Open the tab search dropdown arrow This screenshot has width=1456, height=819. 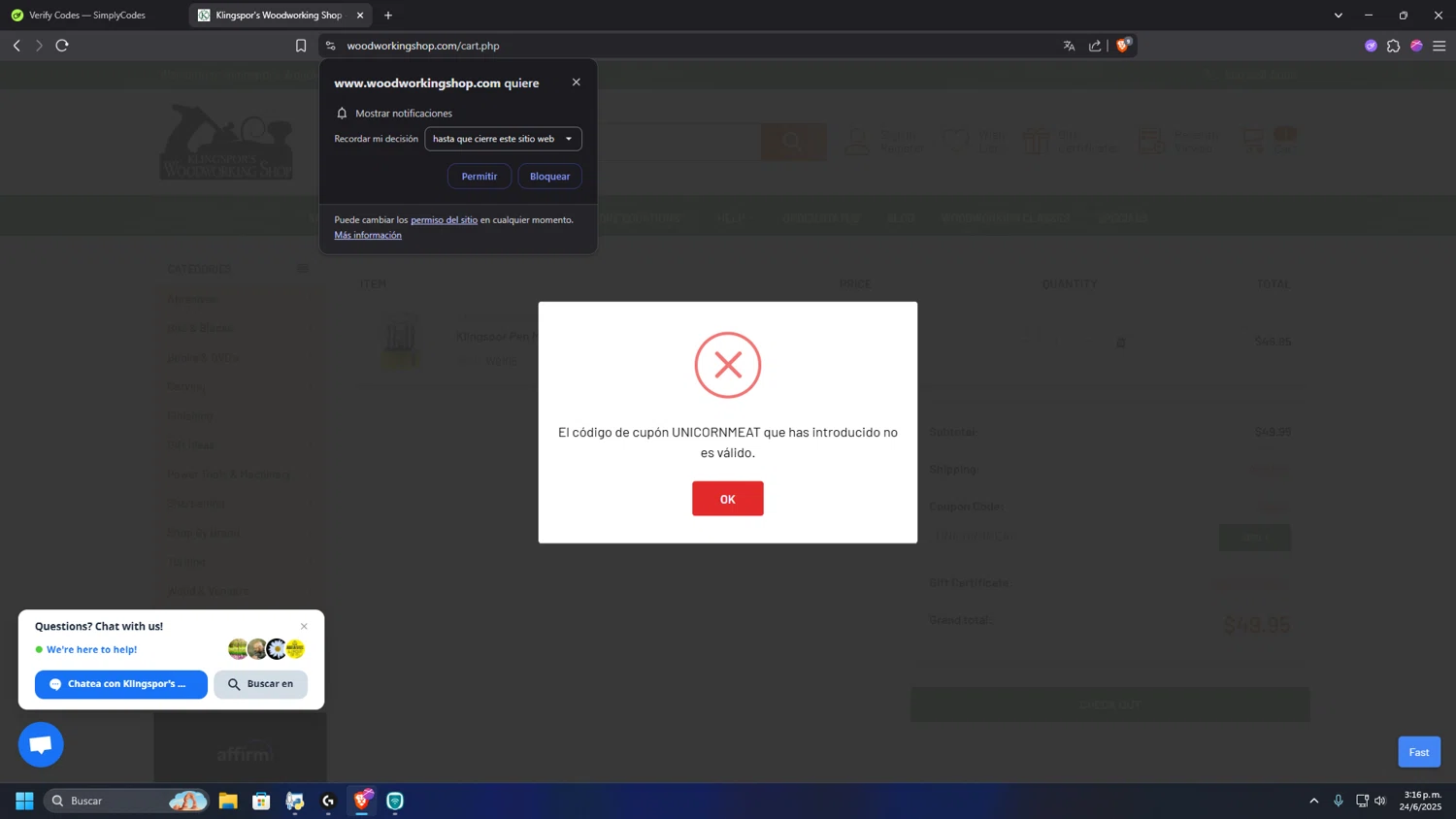[x=1338, y=16]
